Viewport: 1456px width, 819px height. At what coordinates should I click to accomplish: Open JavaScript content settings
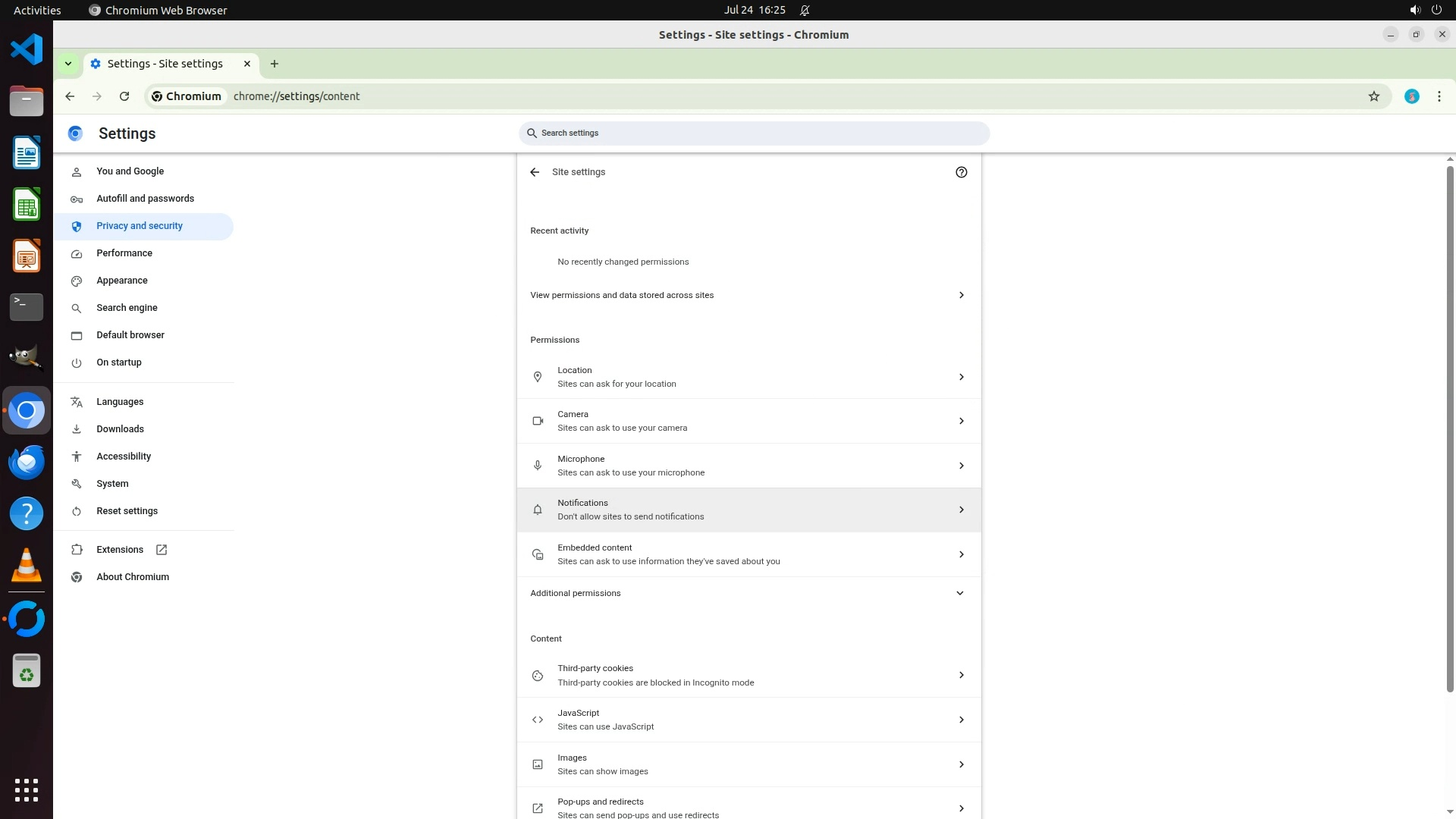coord(748,720)
